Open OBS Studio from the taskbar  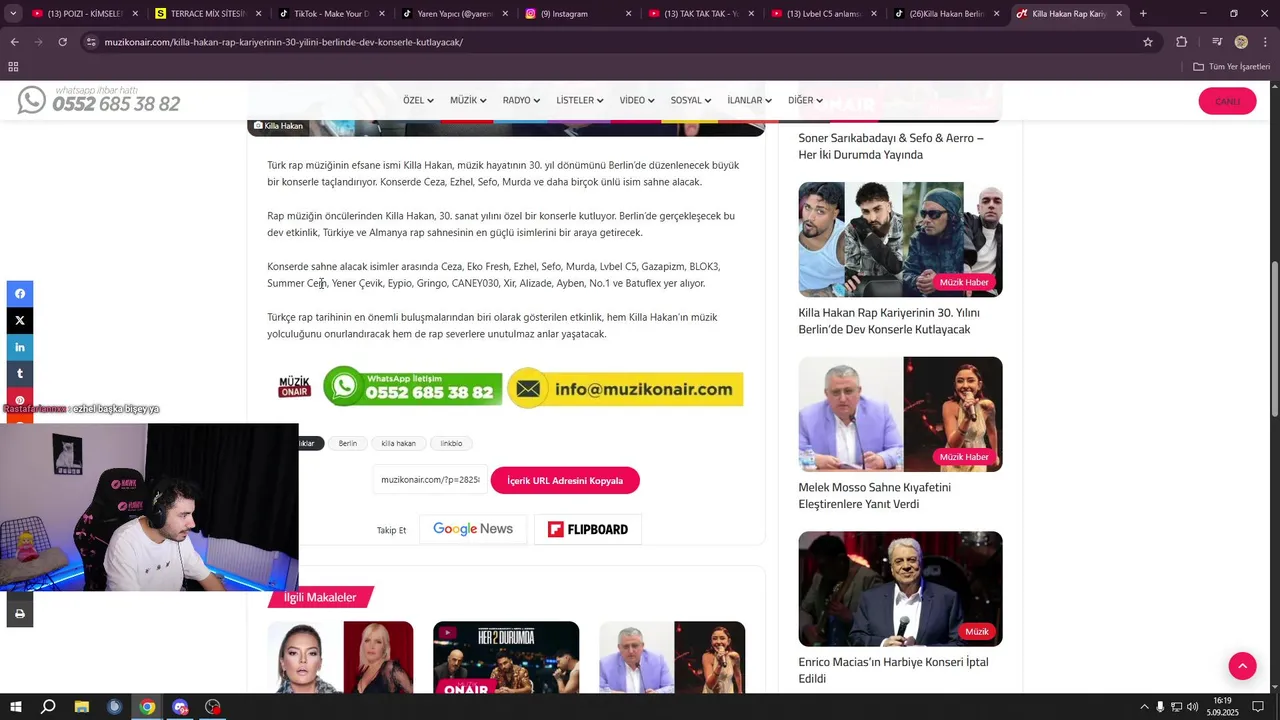point(213,707)
